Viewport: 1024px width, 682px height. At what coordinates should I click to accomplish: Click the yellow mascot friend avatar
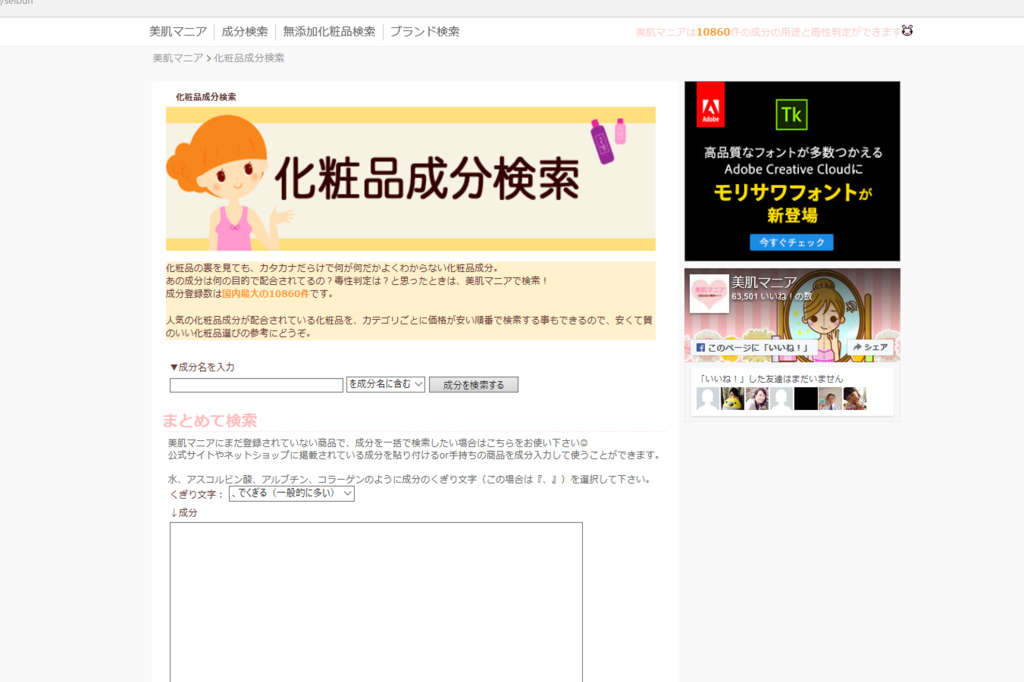(732, 399)
